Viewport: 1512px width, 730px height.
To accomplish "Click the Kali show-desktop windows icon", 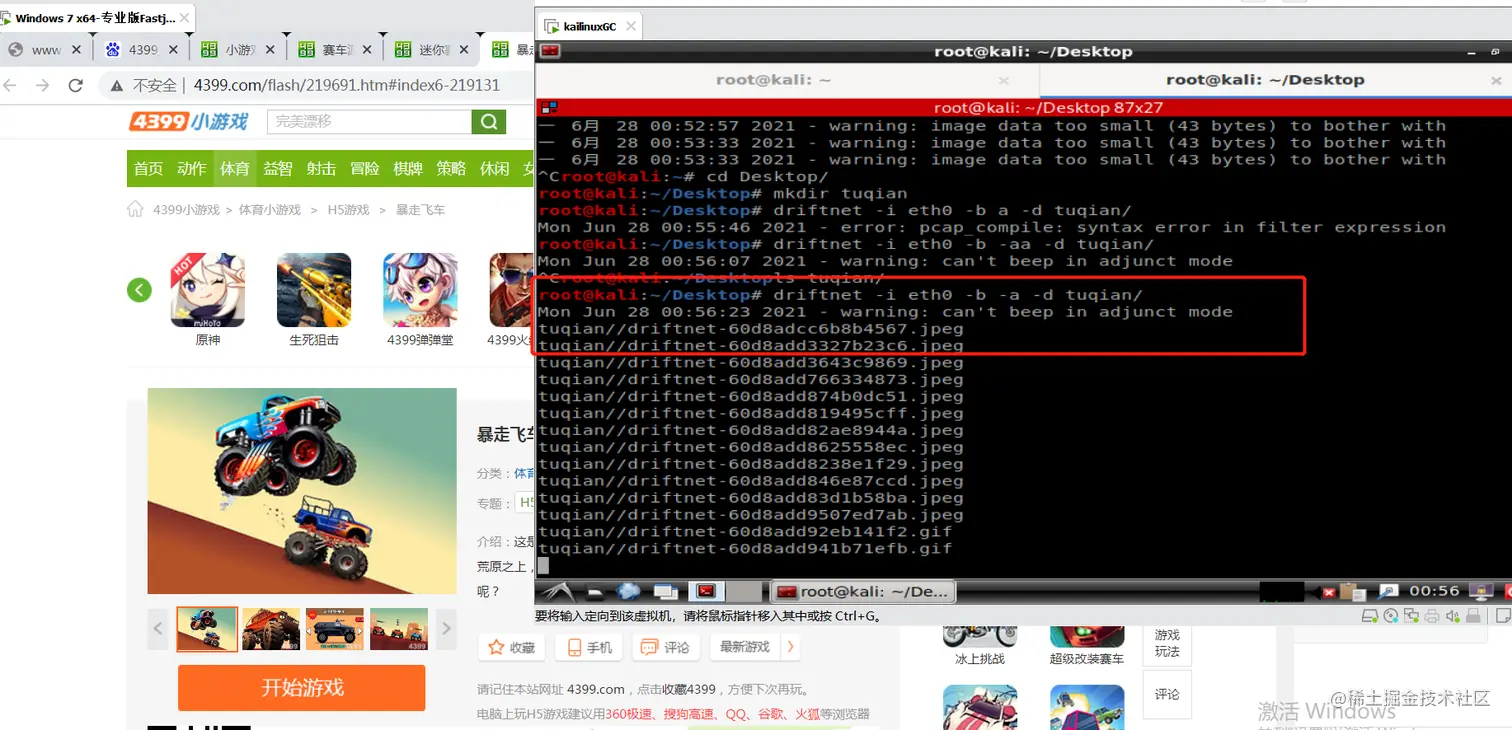I will click(666, 591).
